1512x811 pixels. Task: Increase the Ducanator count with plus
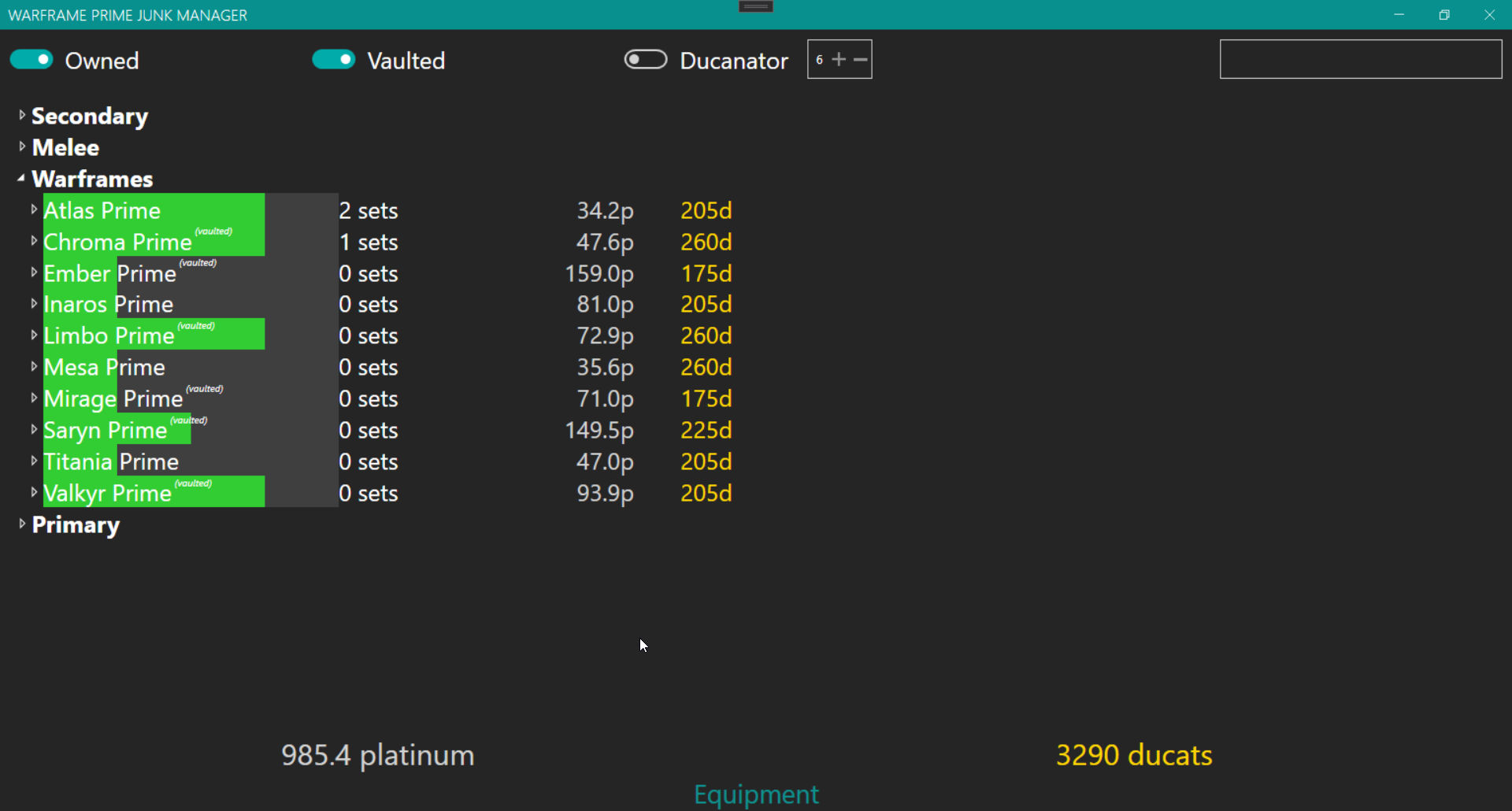pos(839,60)
